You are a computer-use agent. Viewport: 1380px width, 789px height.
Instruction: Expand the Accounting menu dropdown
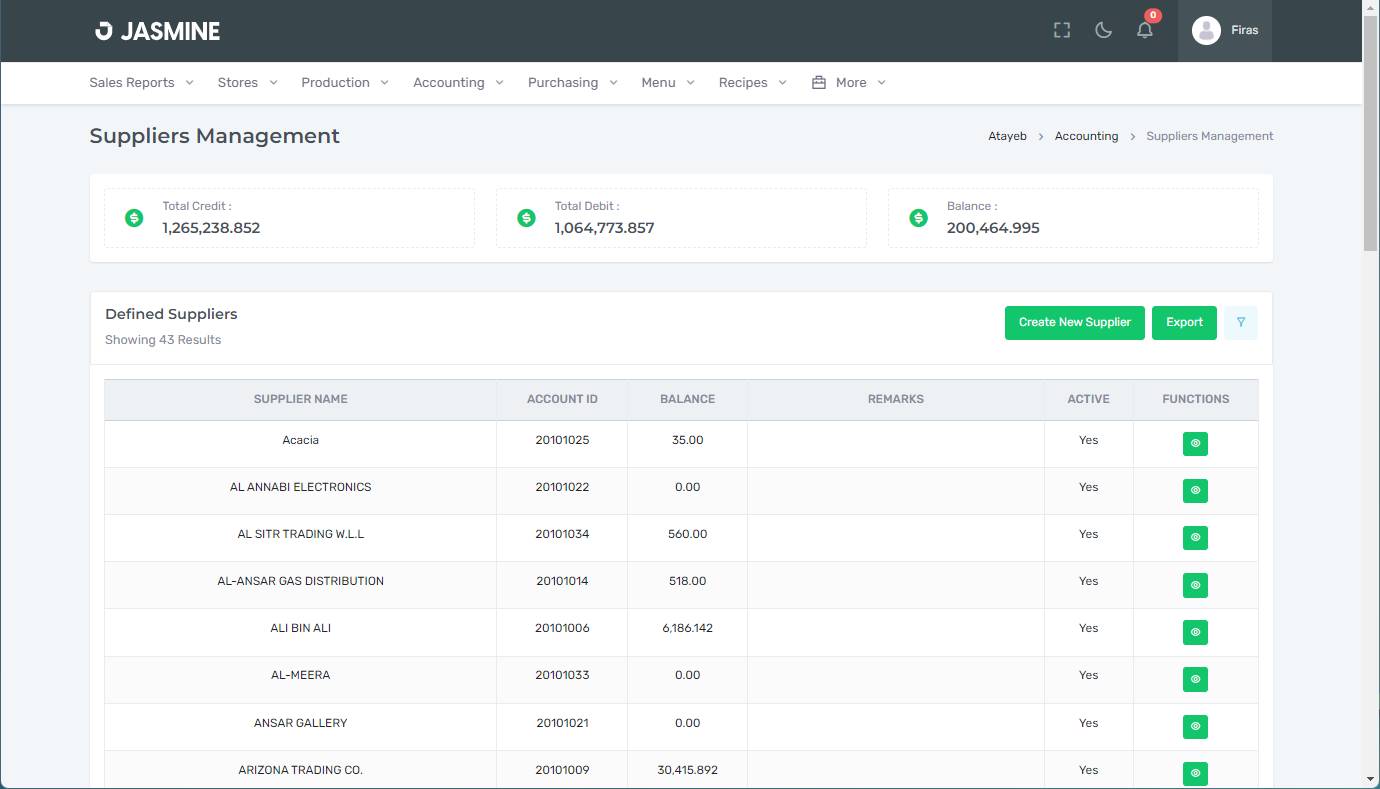[x=458, y=83]
